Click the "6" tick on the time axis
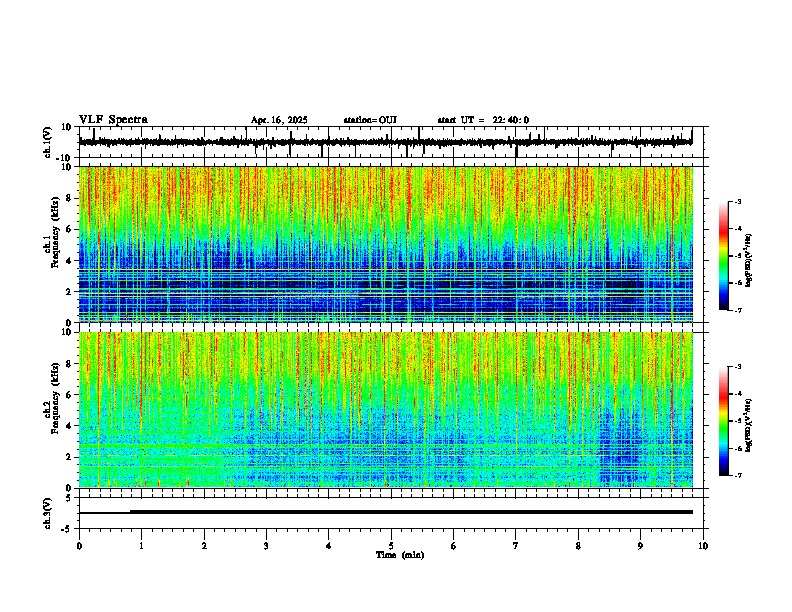 (454, 546)
